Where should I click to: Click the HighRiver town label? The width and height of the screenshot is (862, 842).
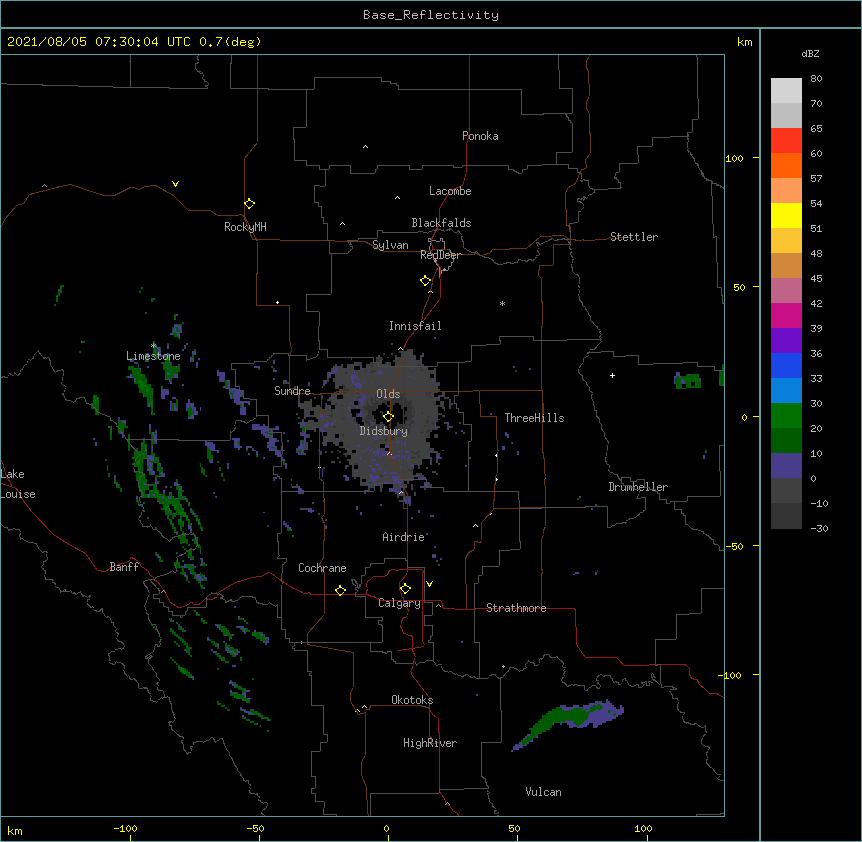430,743
